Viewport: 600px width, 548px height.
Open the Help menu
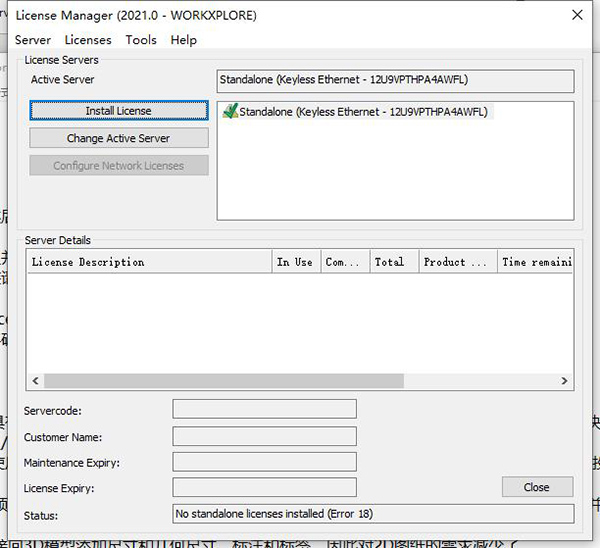point(184,40)
